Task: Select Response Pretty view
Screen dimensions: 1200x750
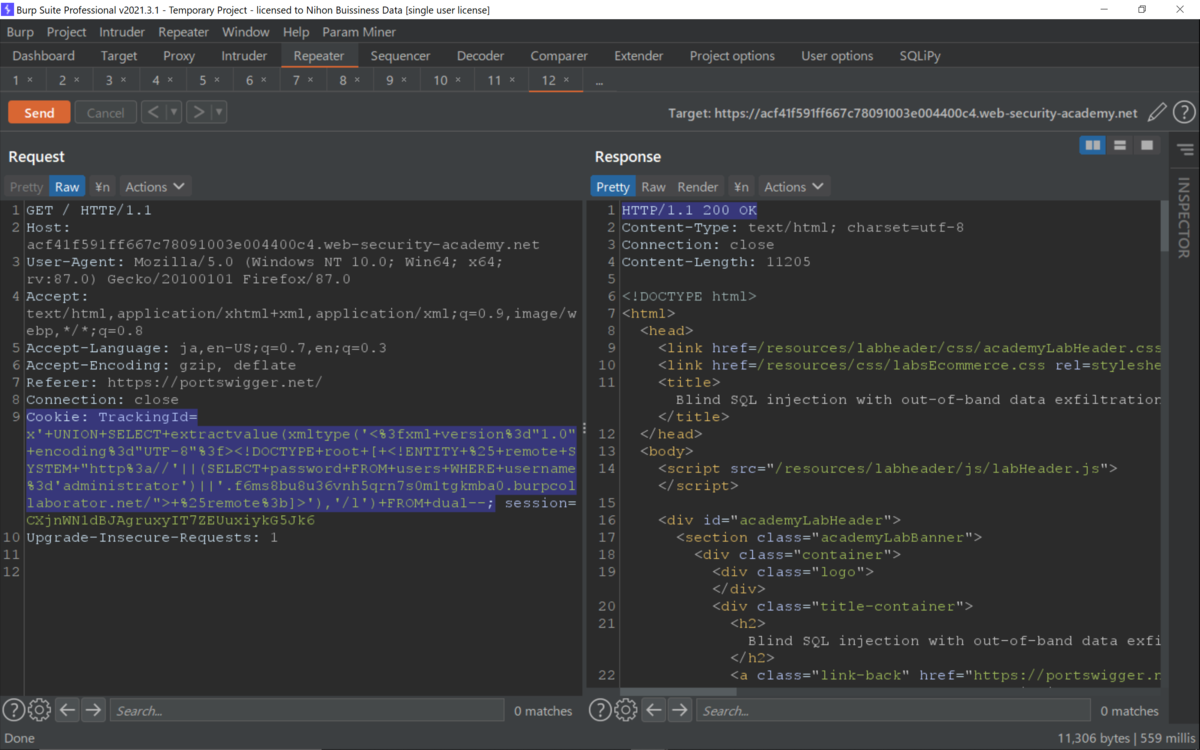Action: 613,187
